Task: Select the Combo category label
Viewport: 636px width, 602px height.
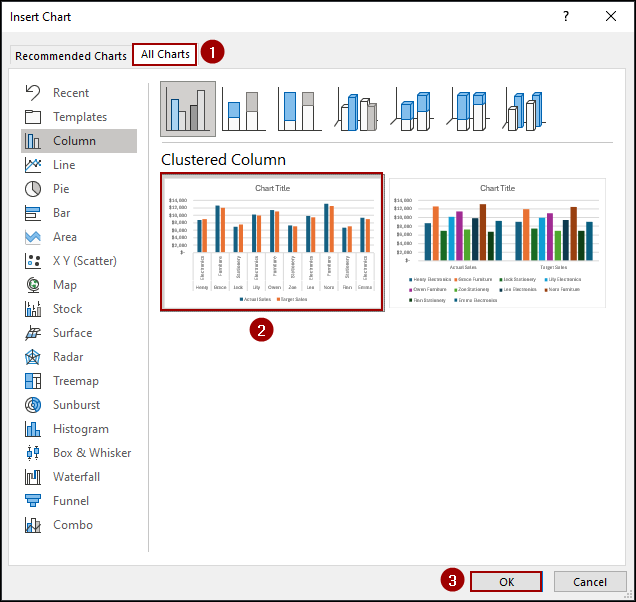Action: pyautogui.click(x=73, y=525)
